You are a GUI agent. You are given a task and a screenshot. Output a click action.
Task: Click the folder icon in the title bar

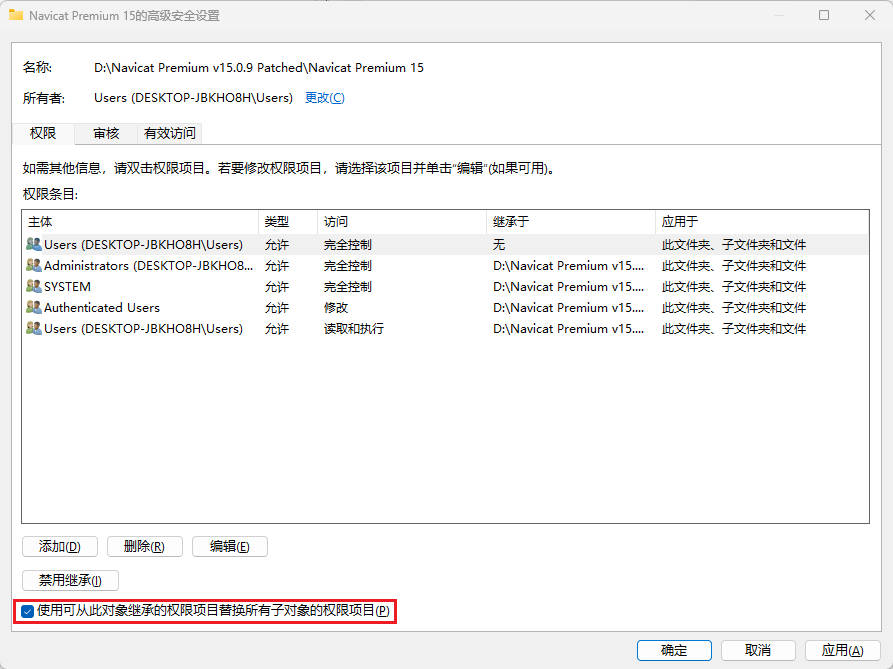tap(16, 15)
